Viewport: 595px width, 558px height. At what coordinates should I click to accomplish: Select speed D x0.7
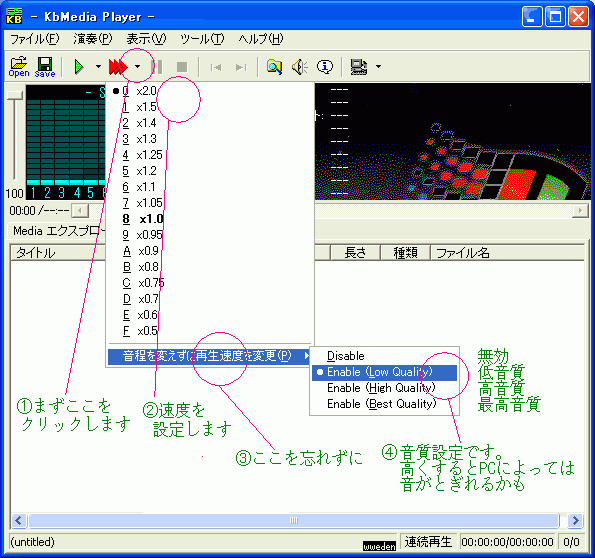tap(210, 299)
